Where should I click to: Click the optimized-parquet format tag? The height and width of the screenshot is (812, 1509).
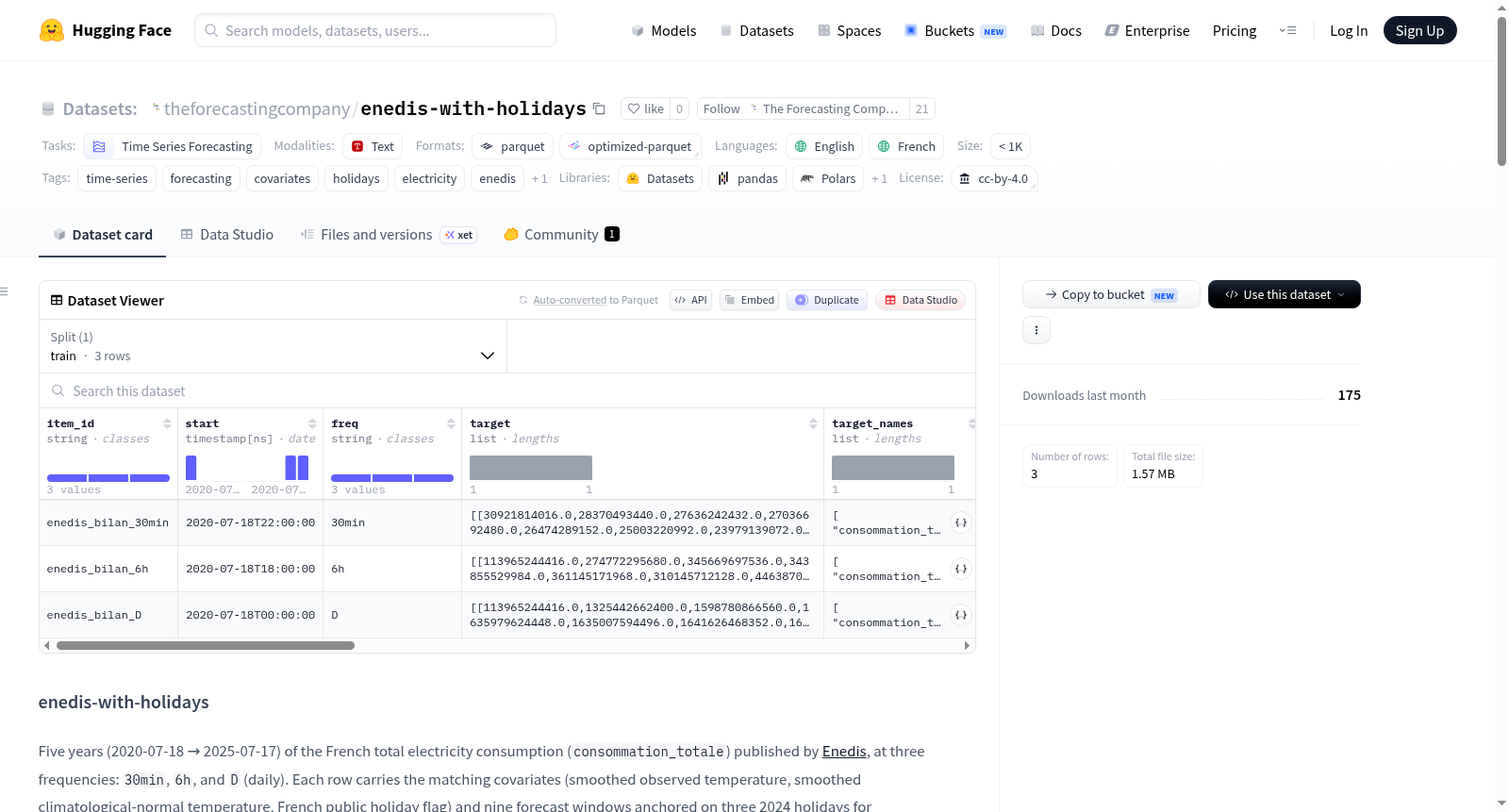click(x=629, y=146)
